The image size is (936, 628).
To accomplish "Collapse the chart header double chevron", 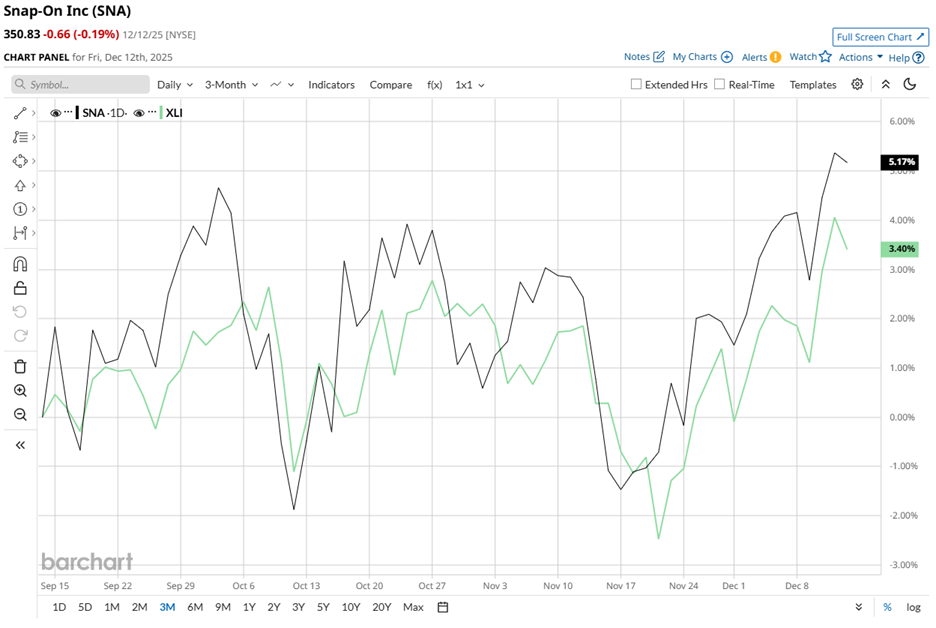I will coord(886,84).
